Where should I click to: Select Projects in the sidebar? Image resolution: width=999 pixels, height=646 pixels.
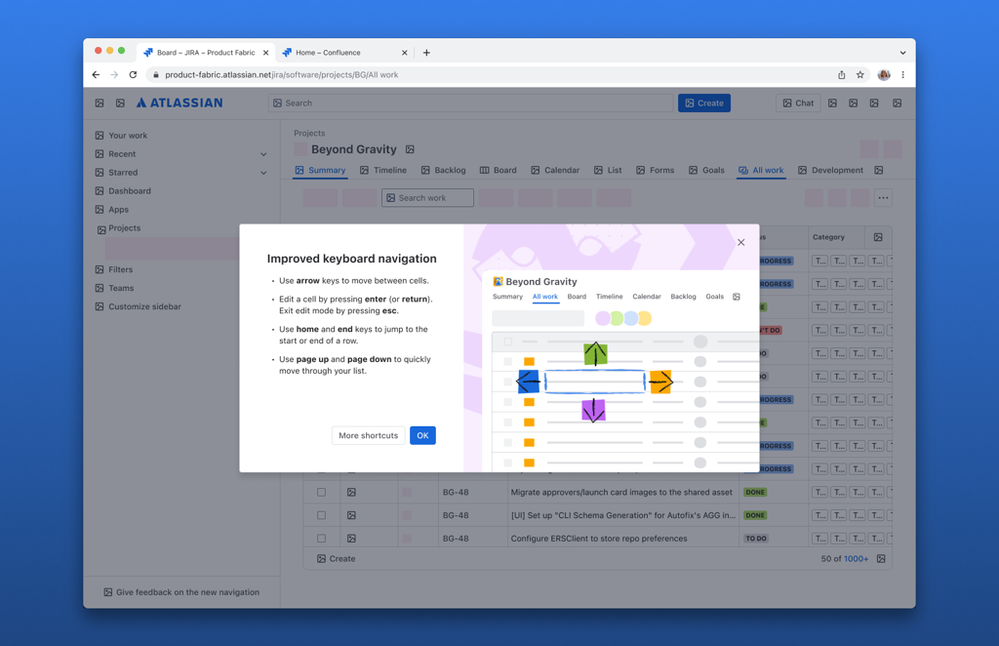[119, 228]
